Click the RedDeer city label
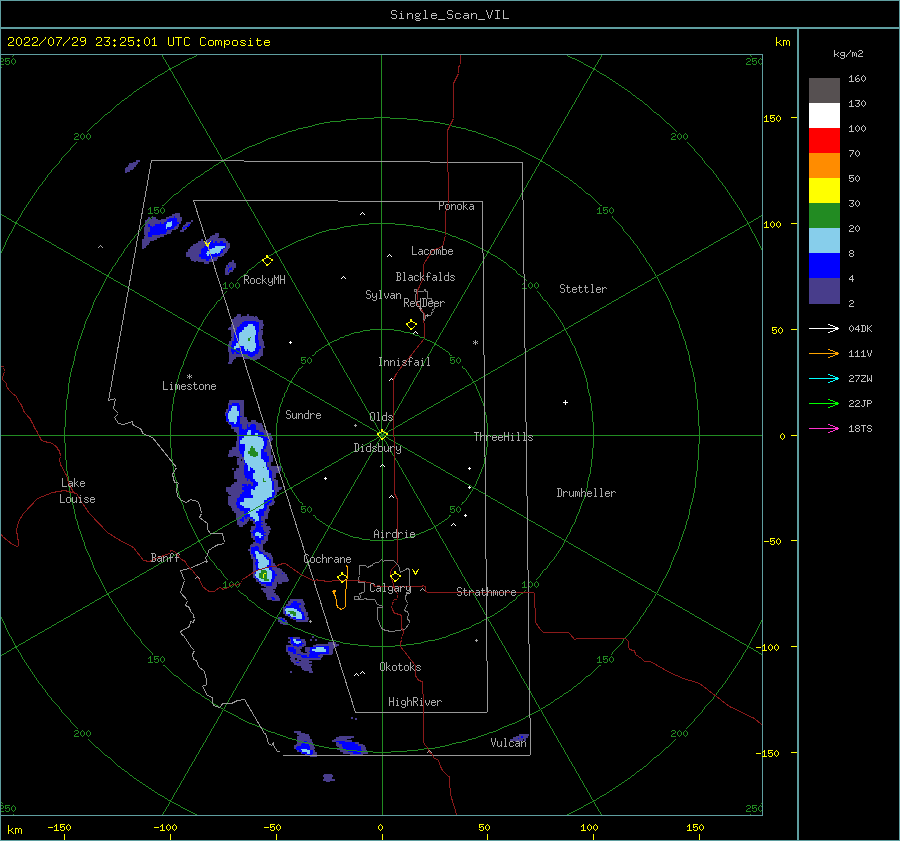The image size is (900, 841). (x=424, y=303)
